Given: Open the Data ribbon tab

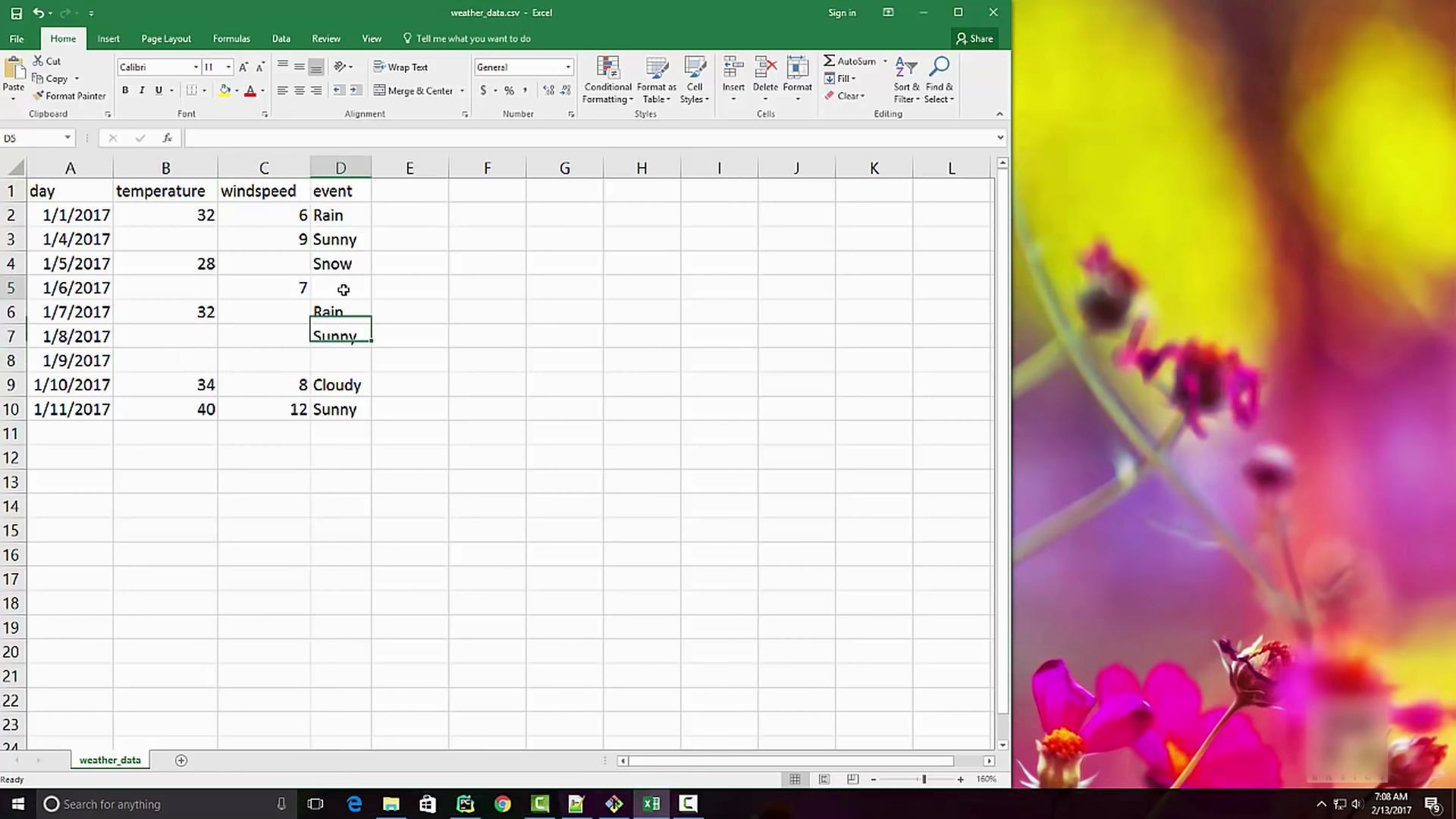Looking at the screenshot, I should point(281,39).
